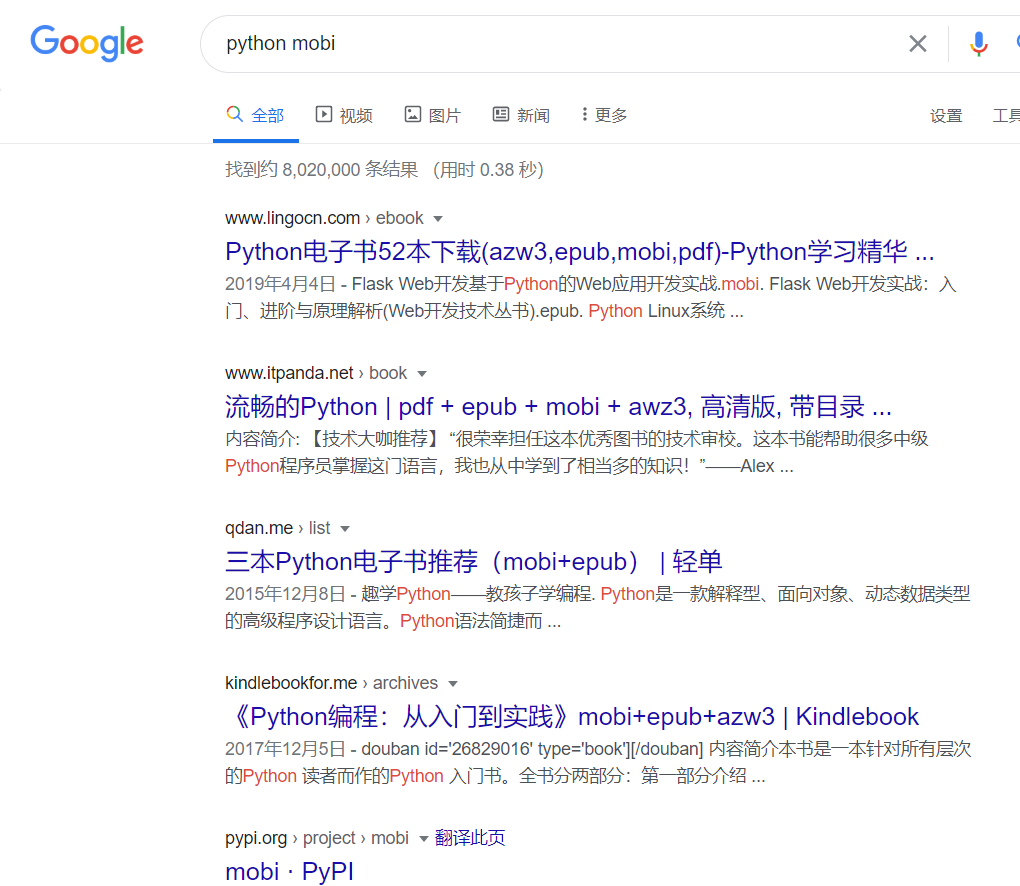This screenshot has height=886, width=1020.
Task: Open Python电子书52本下载 result link
Action: pos(580,252)
